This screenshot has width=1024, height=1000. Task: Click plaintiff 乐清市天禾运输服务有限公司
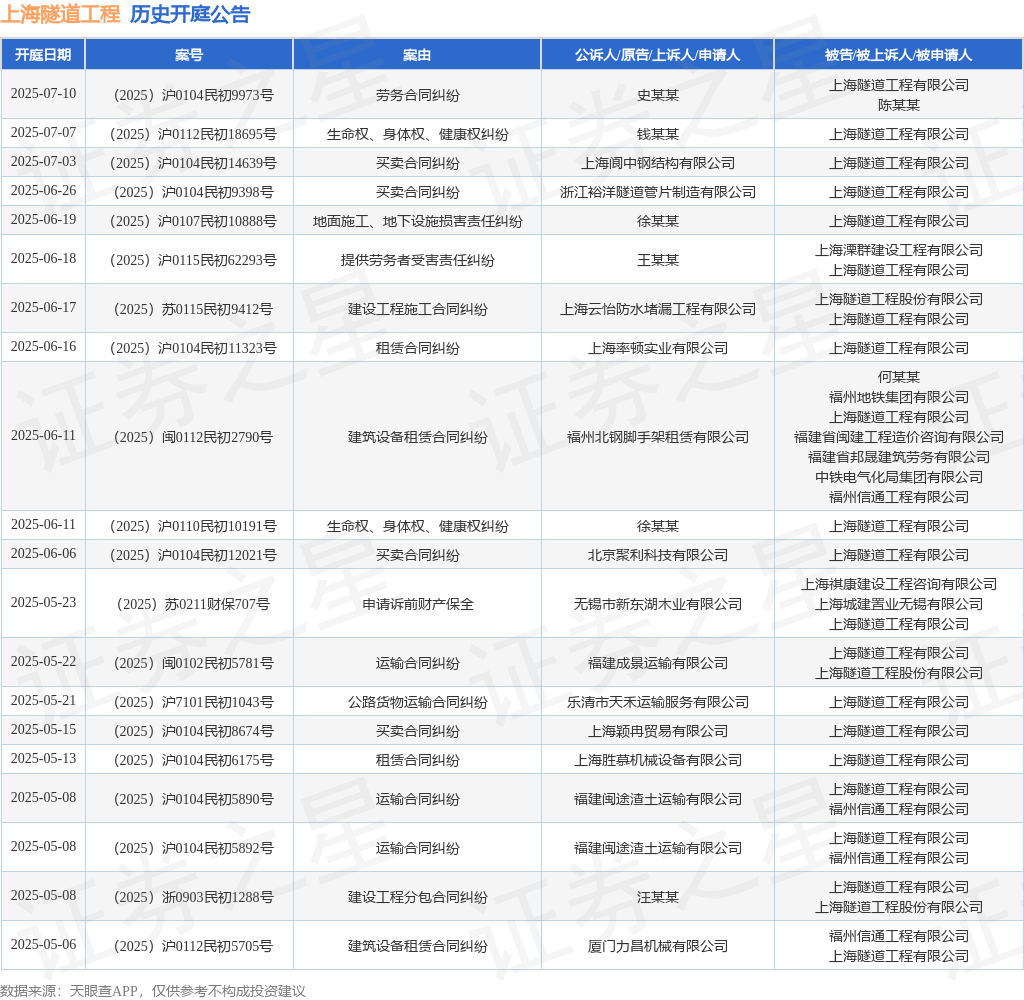658,703
